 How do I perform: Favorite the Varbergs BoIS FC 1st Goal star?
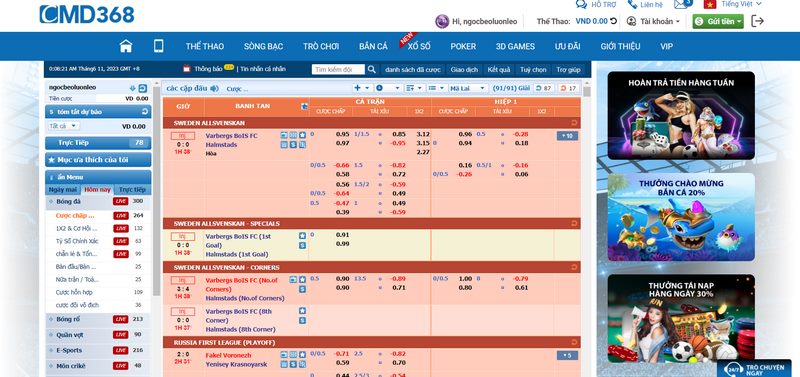[x=303, y=236]
